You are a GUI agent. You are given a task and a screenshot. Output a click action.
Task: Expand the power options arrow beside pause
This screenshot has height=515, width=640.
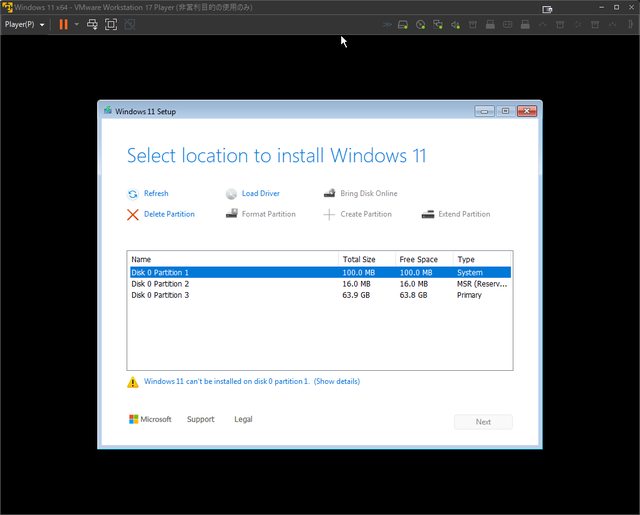coord(76,24)
